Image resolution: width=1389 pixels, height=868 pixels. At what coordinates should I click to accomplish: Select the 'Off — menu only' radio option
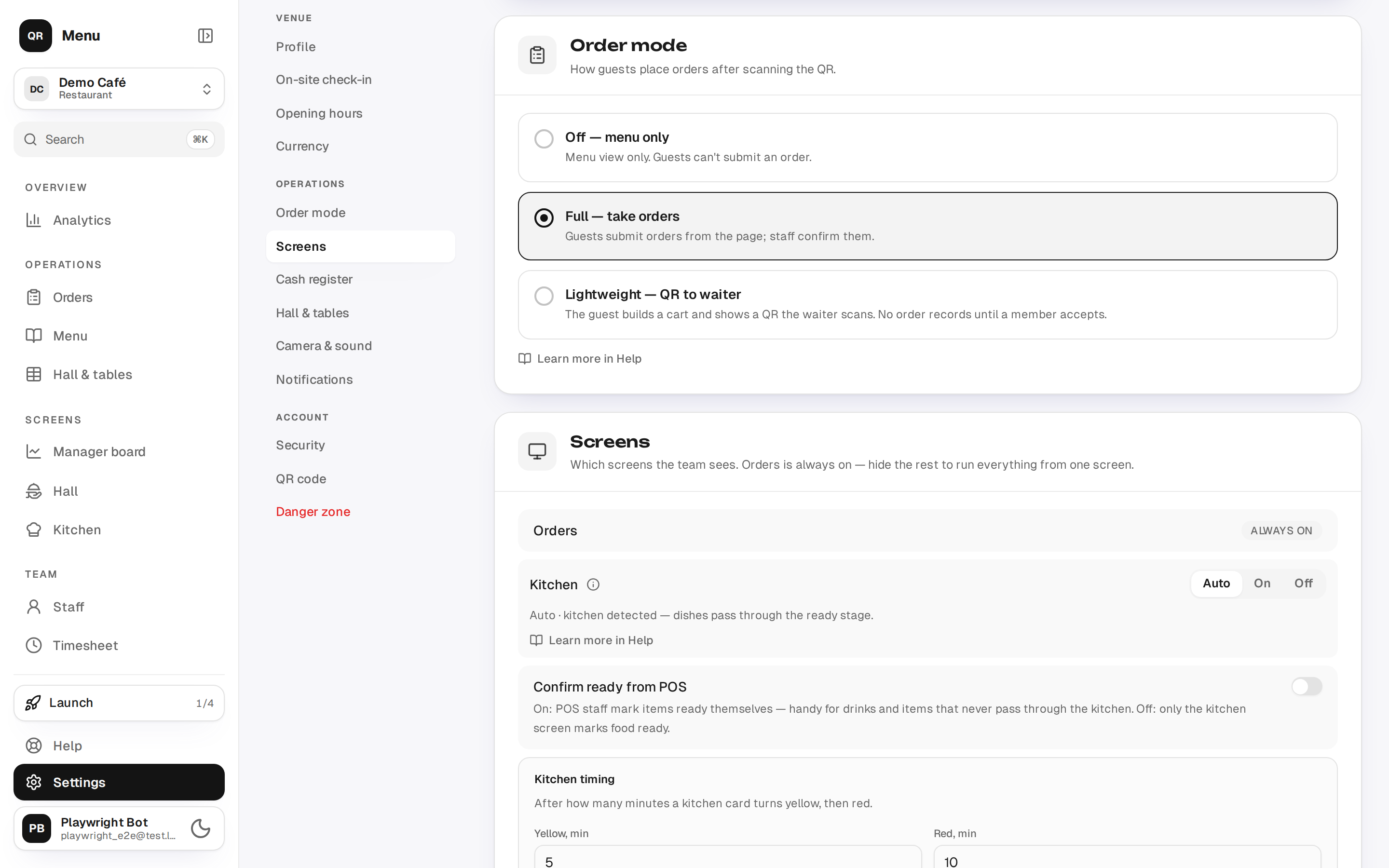[927, 148]
